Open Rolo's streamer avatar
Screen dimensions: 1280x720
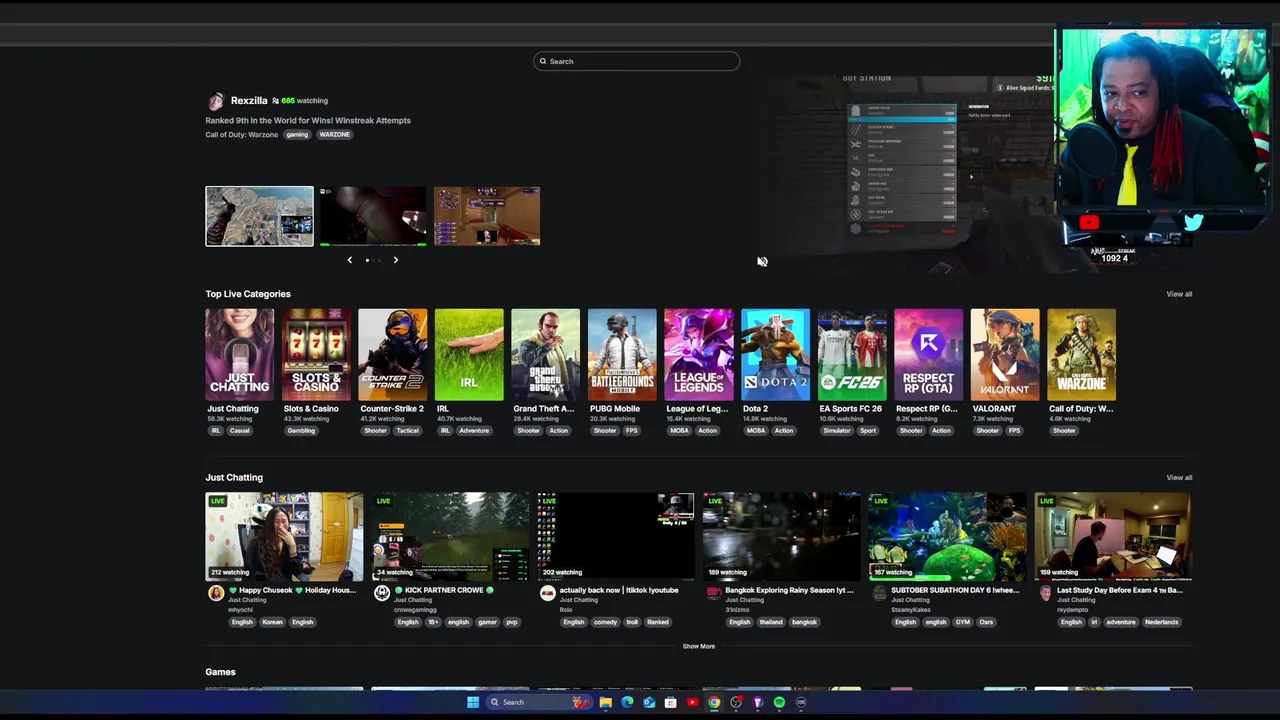click(547, 593)
